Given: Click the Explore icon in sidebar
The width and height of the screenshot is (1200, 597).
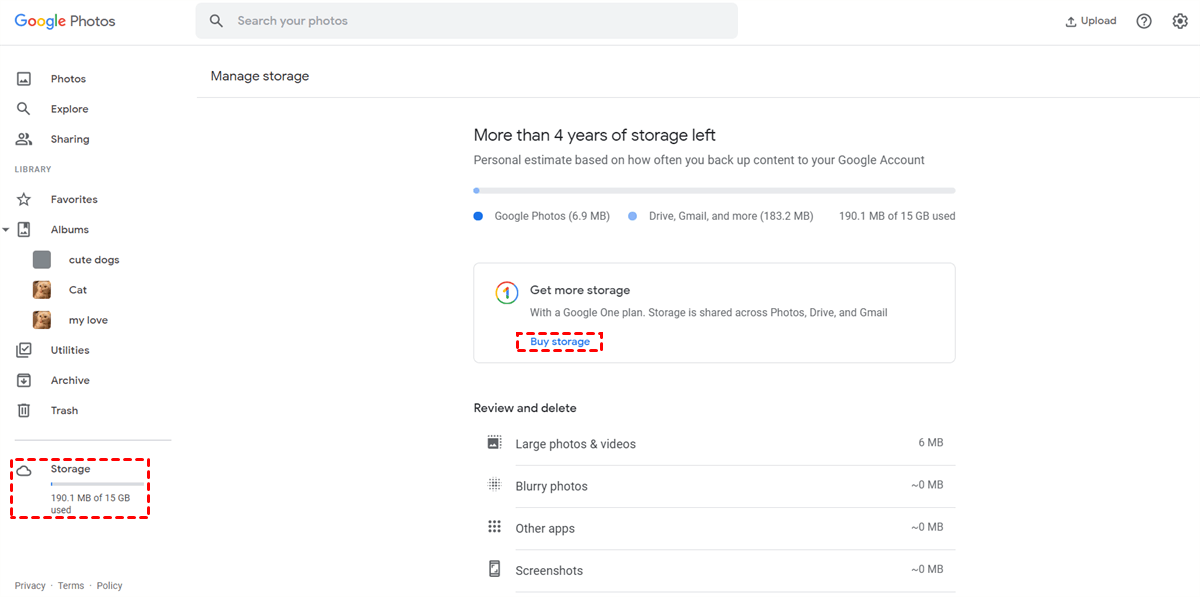Looking at the screenshot, I should tap(24, 109).
